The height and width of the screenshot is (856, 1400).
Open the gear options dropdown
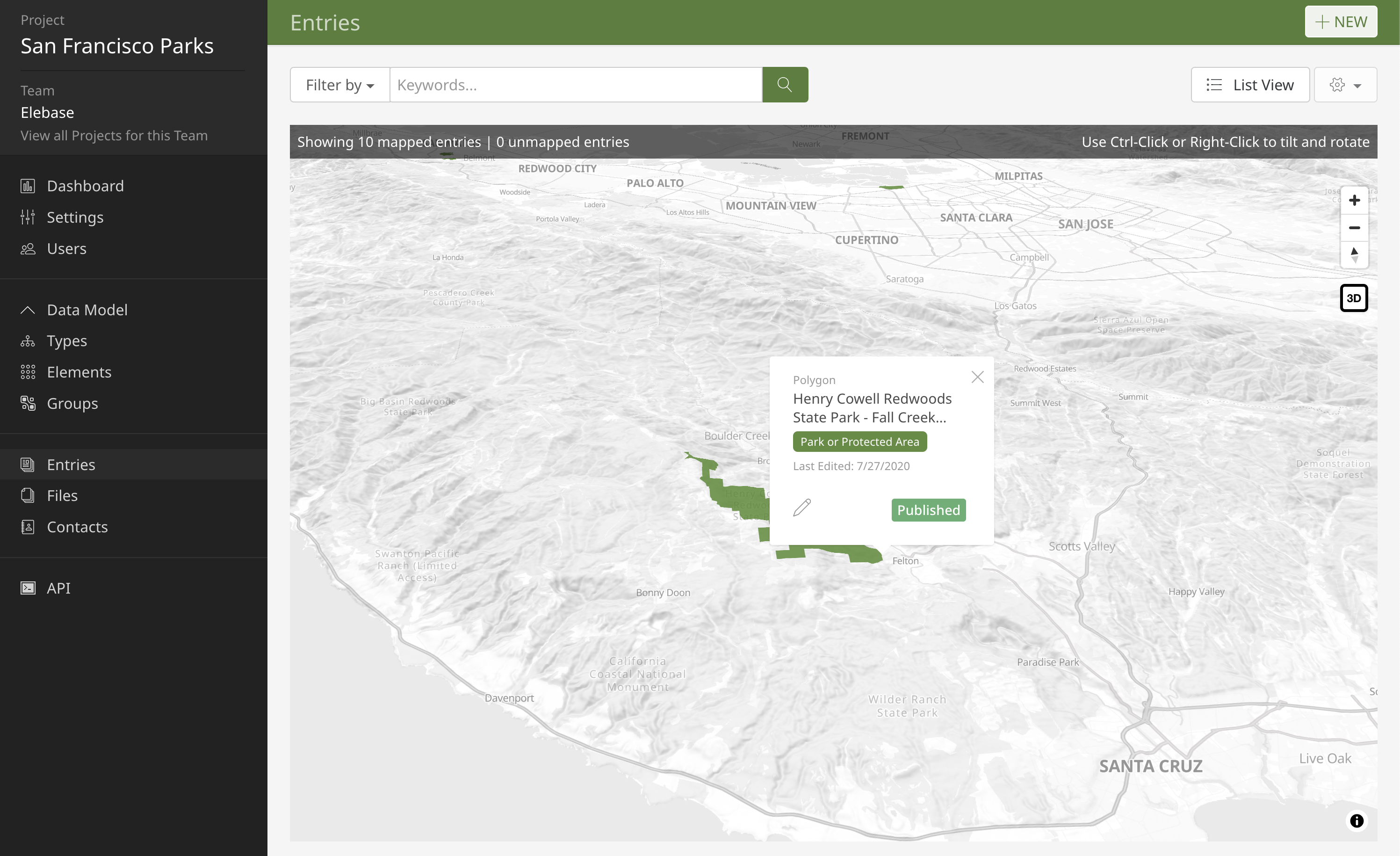pos(1345,85)
